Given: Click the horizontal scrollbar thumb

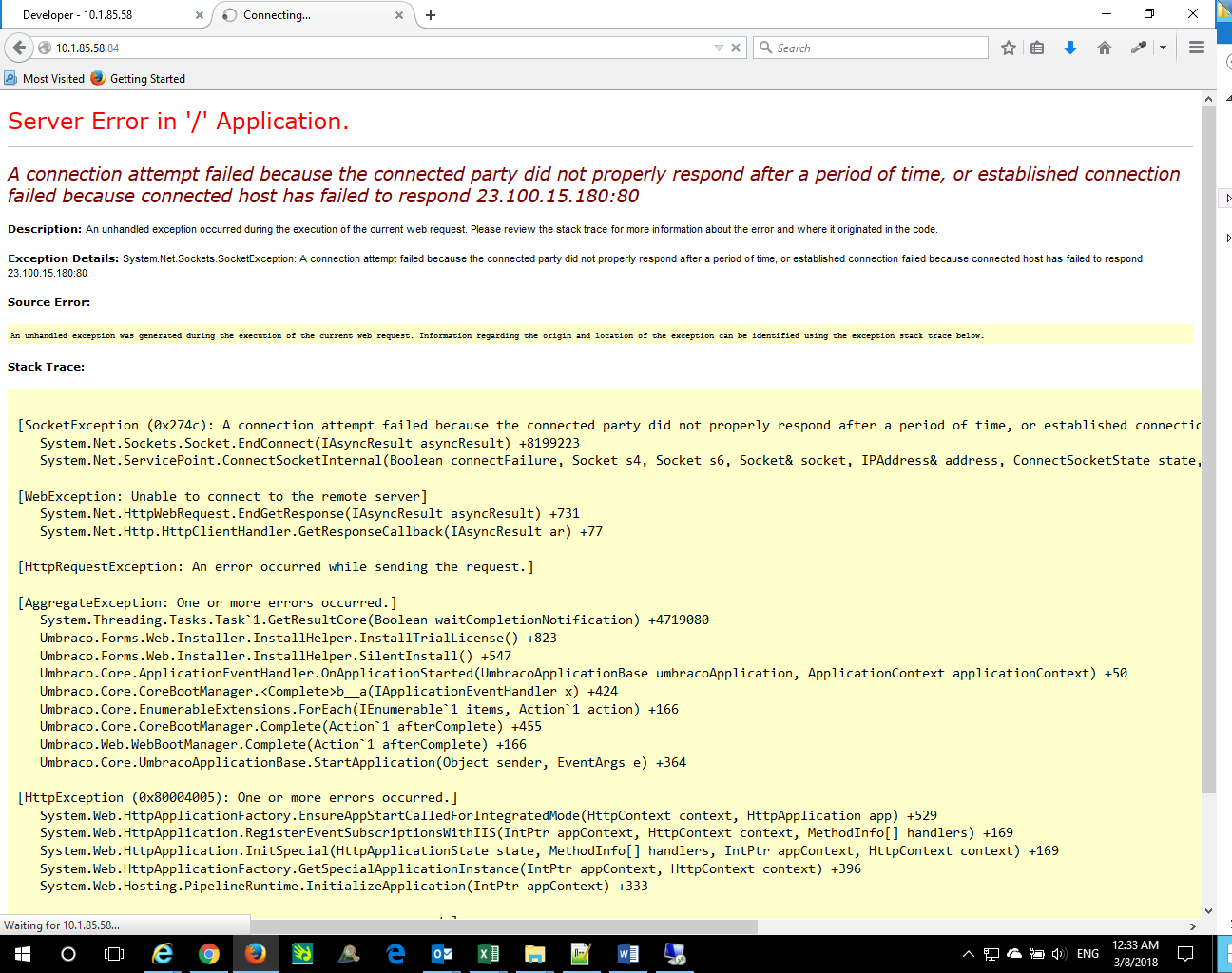Looking at the screenshot, I should tap(504, 926).
